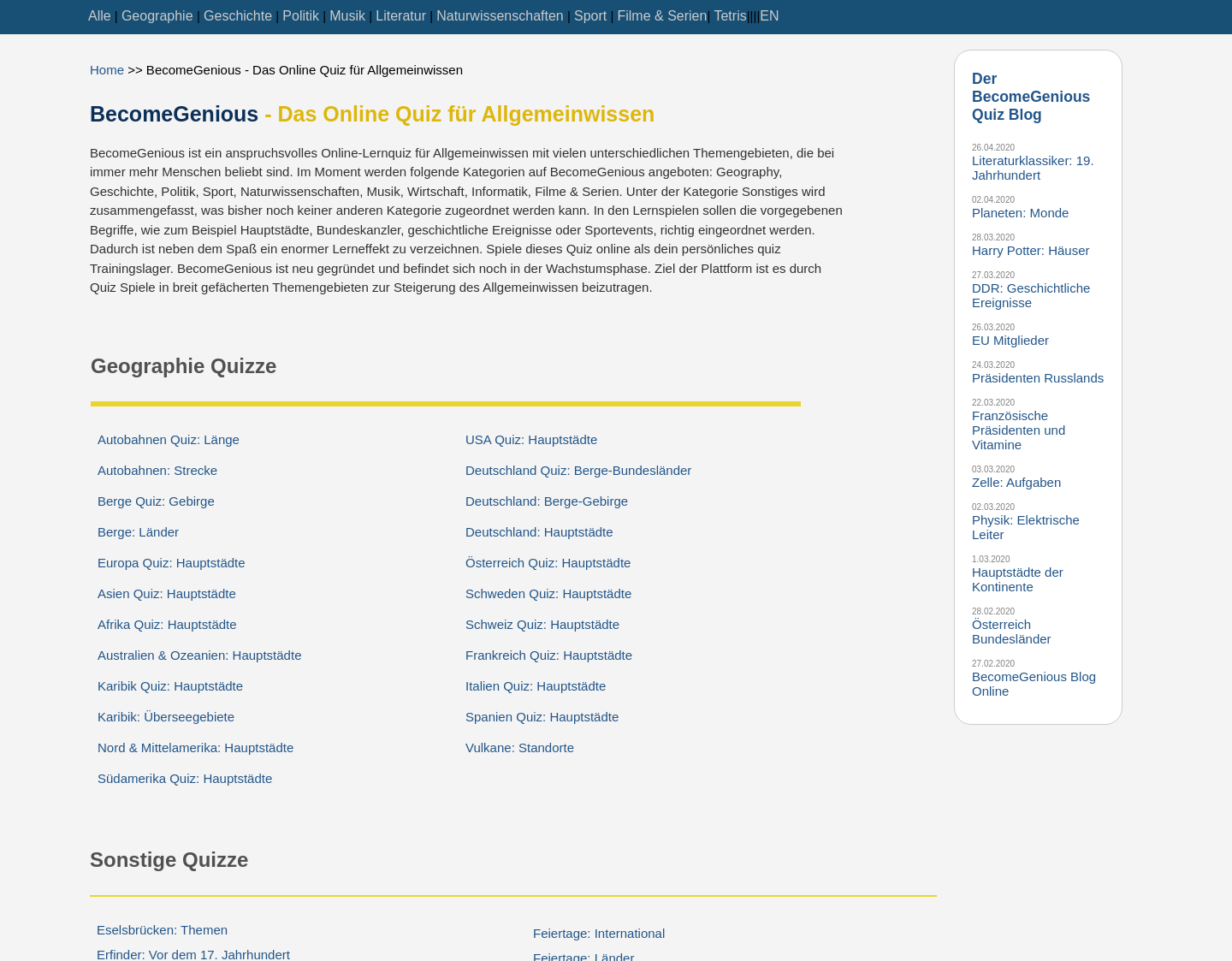The width and height of the screenshot is (1232, 961).
Task: Start Deutschland: Berge-Gebirge quiz
Action: coord(547,501)
